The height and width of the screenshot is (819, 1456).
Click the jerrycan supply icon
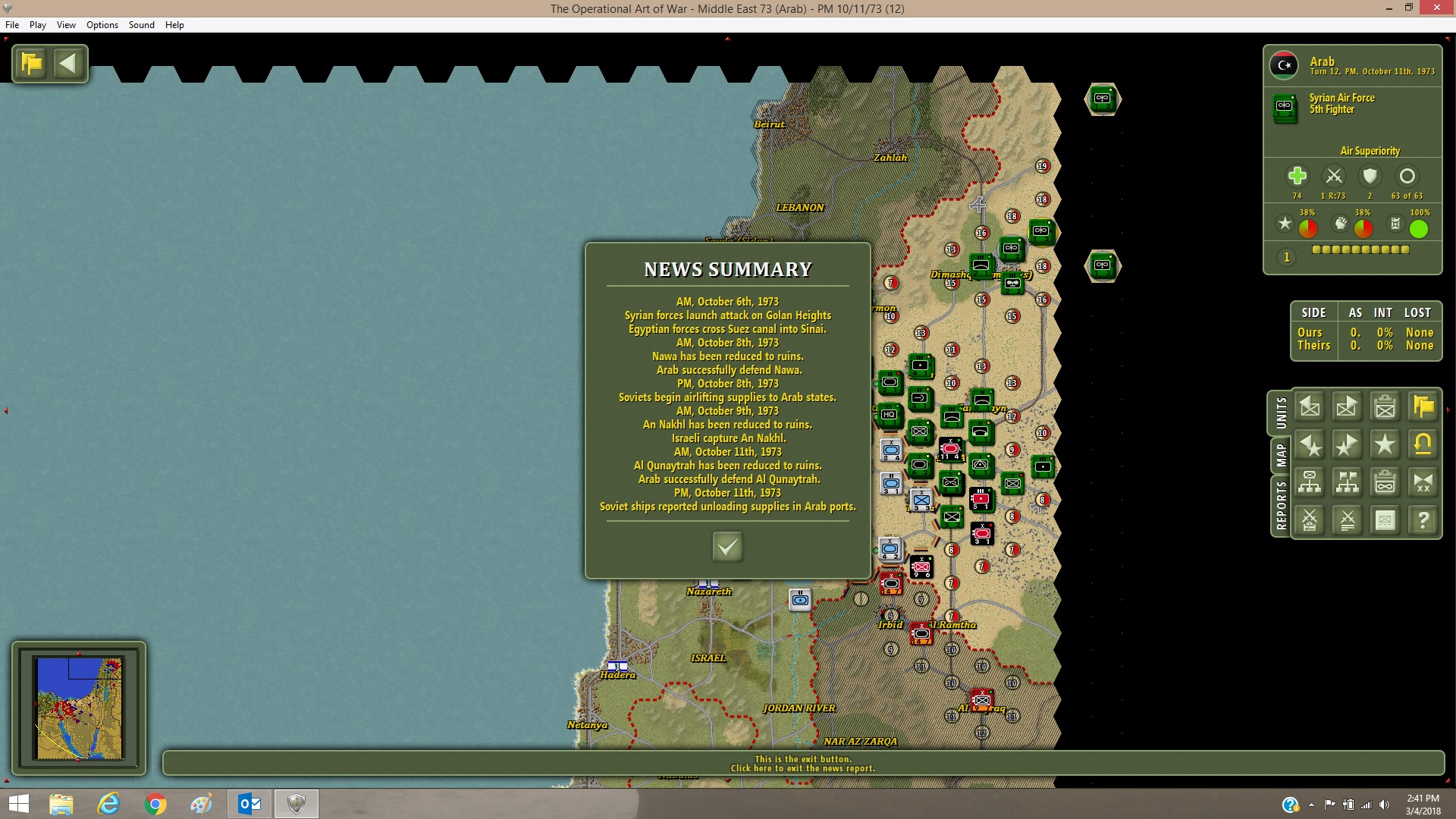(1395, 224)
